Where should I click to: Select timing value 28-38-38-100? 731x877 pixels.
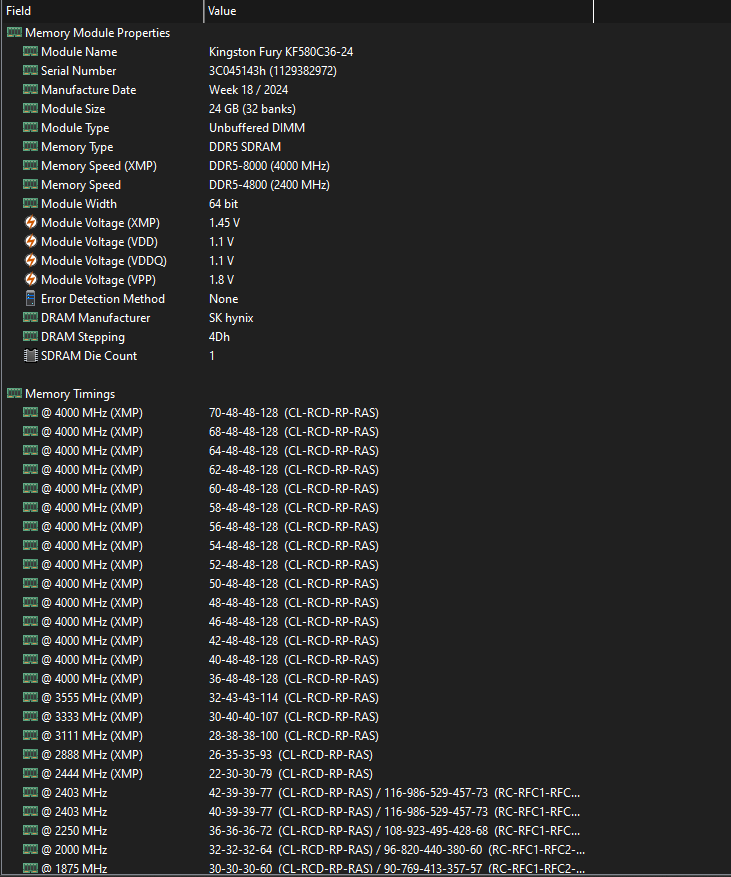[x=243, y=736]
